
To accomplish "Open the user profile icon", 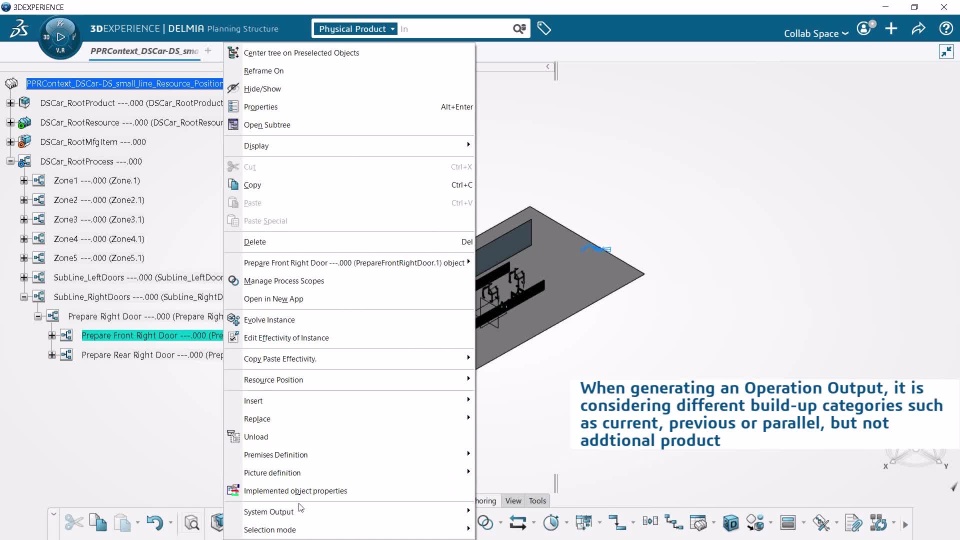I will click(x=865, y=28).
